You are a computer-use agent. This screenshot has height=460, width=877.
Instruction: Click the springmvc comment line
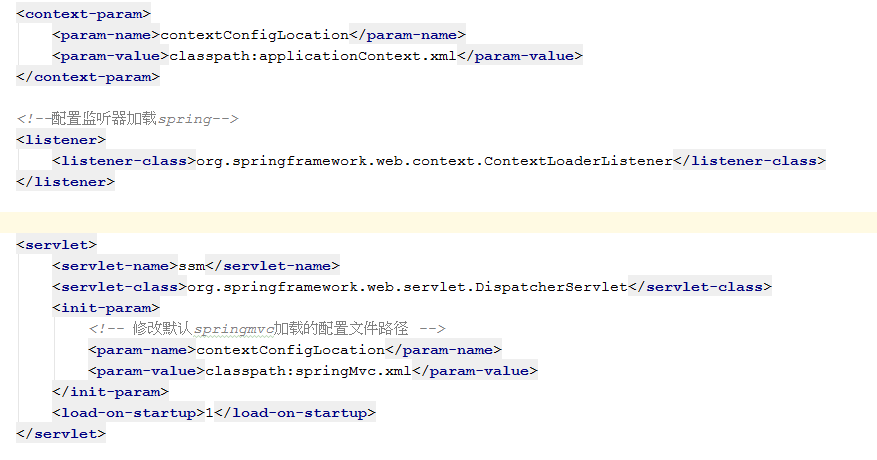pos(267,328)
